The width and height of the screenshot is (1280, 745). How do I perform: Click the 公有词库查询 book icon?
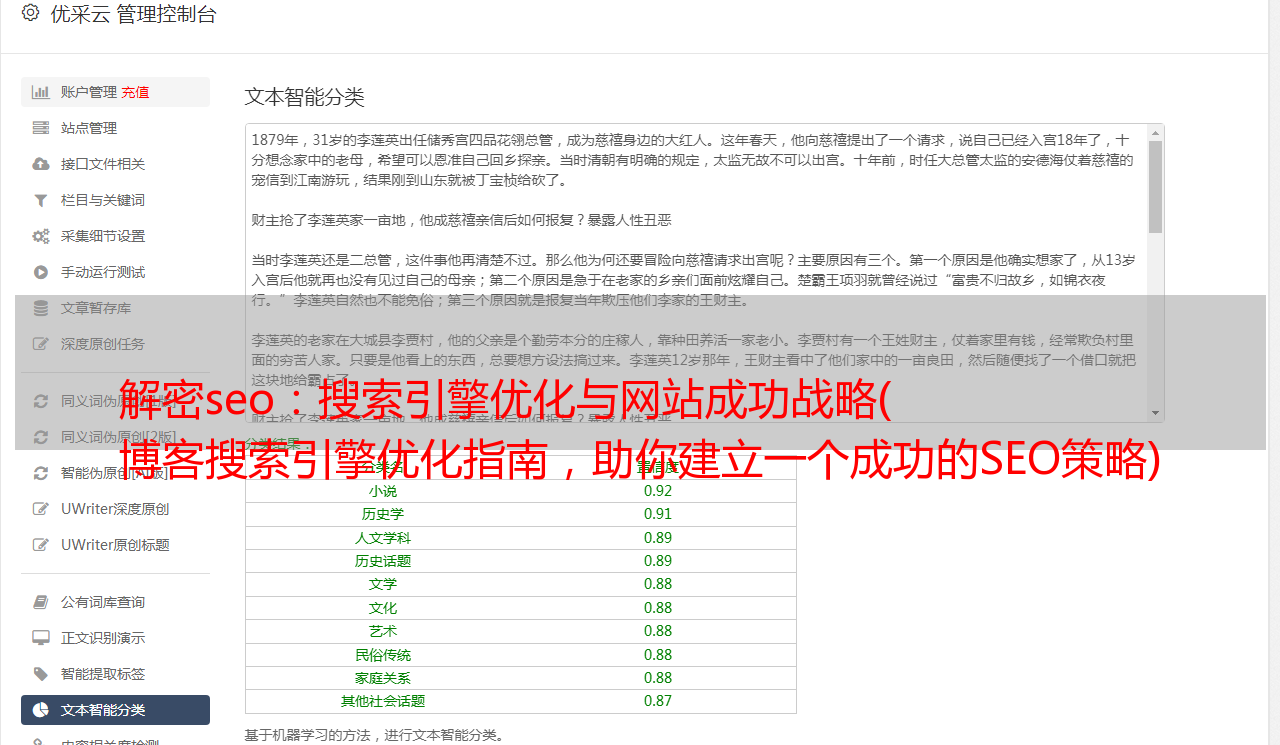41,602
